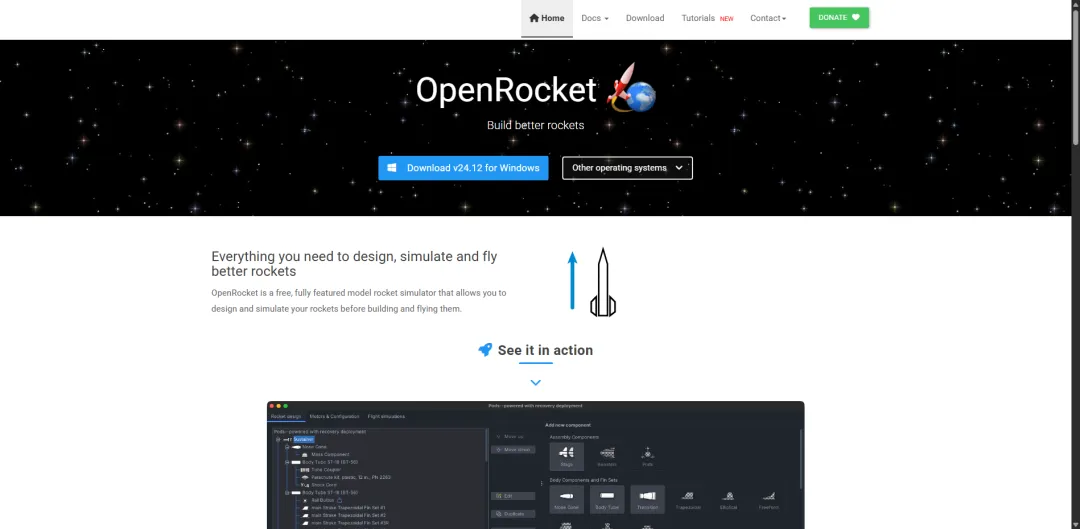Click the Edit button in app screenshot
Viewport: 1080px width, 529px height.
click(x=513, y=496)
